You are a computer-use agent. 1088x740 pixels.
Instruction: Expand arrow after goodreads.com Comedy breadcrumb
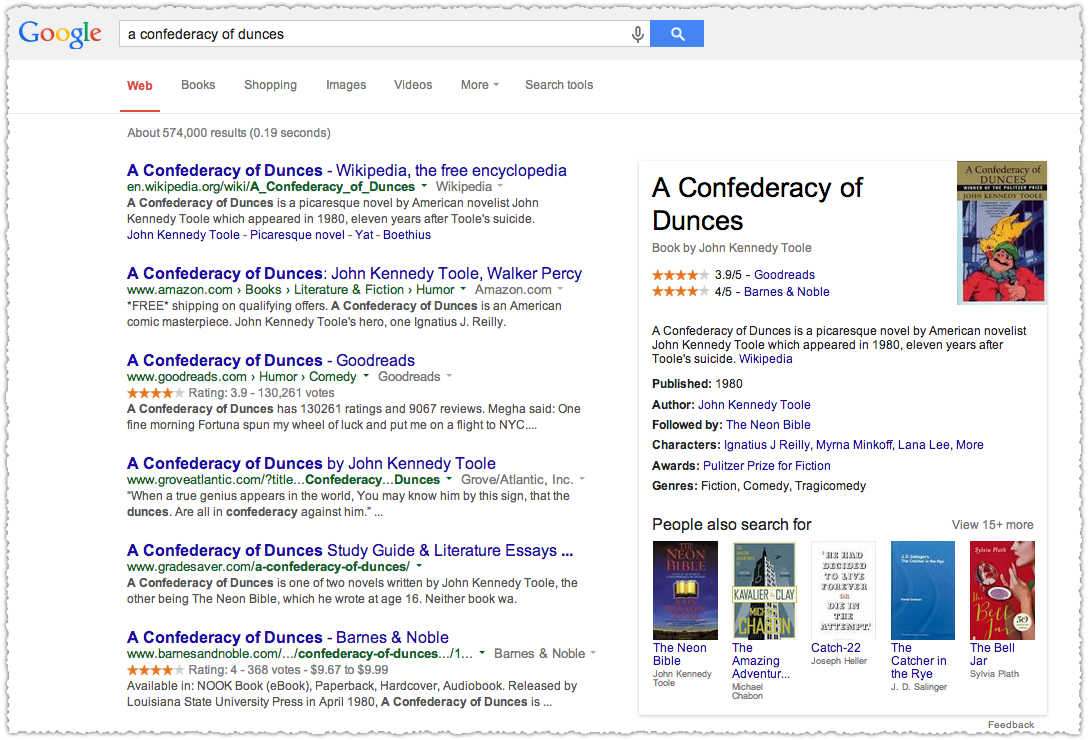tap(366, 376)
